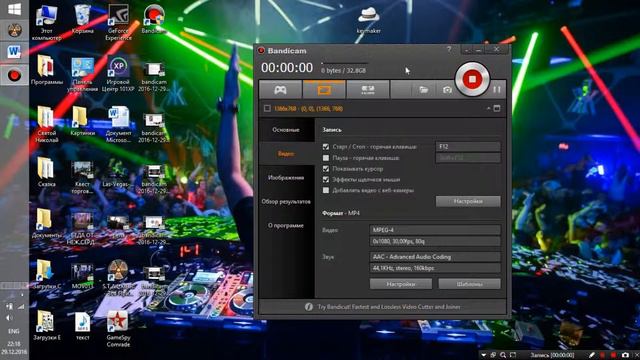
Task: Click the Запись [00:00:00] overlay label
Action: coord(552,355)
